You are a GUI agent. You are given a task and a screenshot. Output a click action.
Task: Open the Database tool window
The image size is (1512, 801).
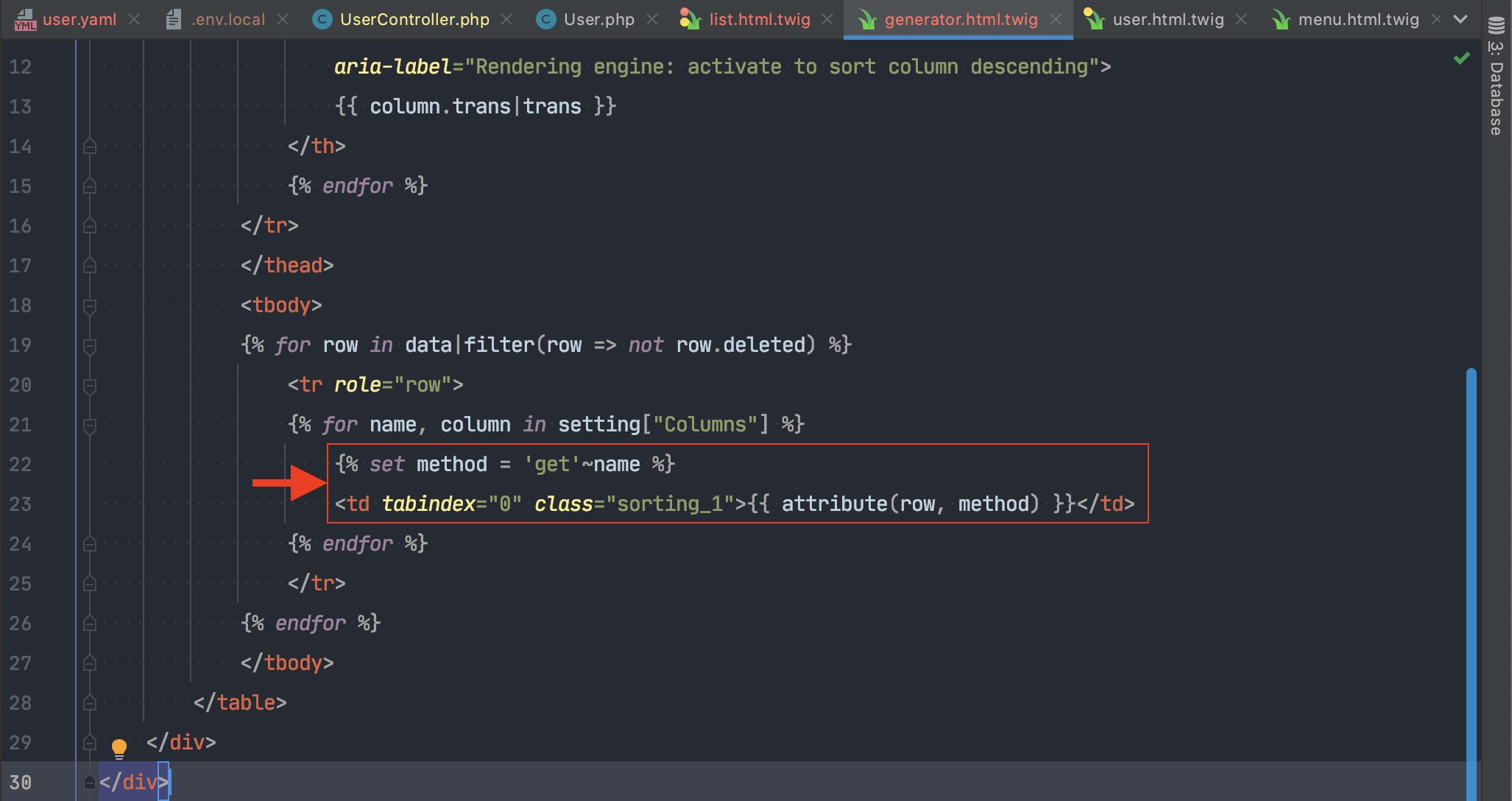[x=1496, y=75]
